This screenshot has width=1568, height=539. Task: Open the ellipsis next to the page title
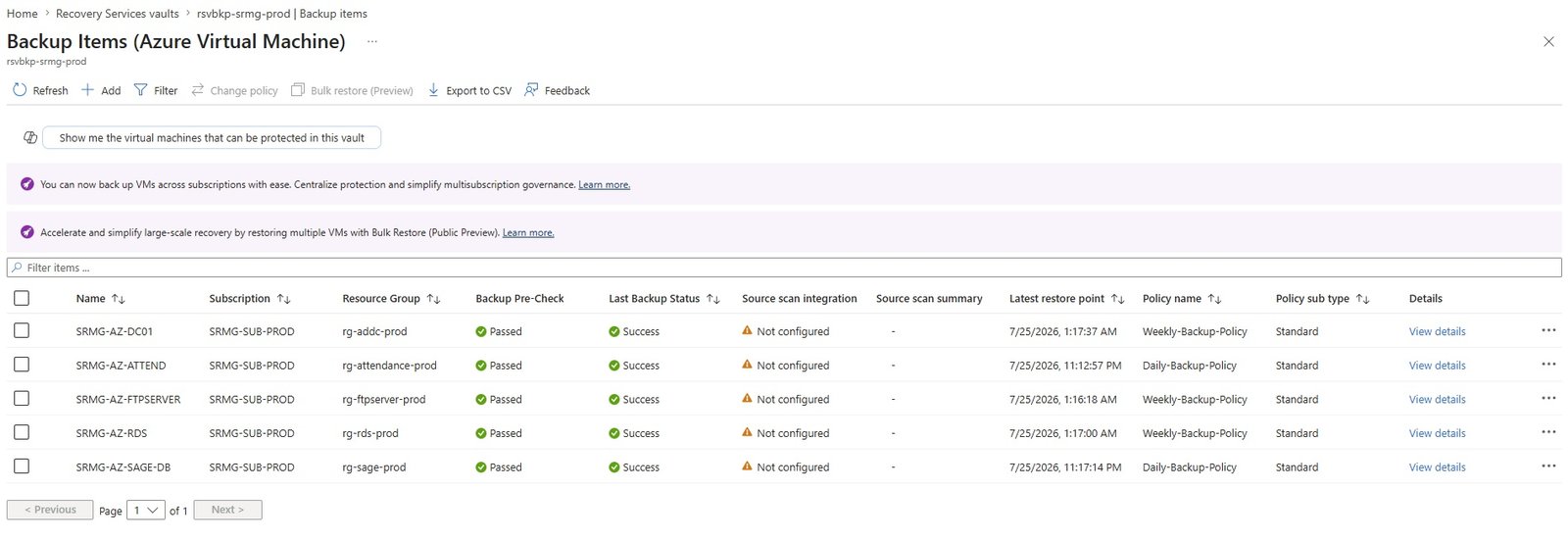coord(372,42)
